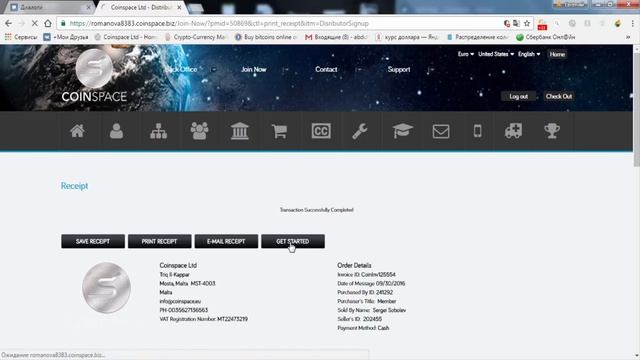Open the Crypto-Currency bookmark

click(x=196, y=37)
